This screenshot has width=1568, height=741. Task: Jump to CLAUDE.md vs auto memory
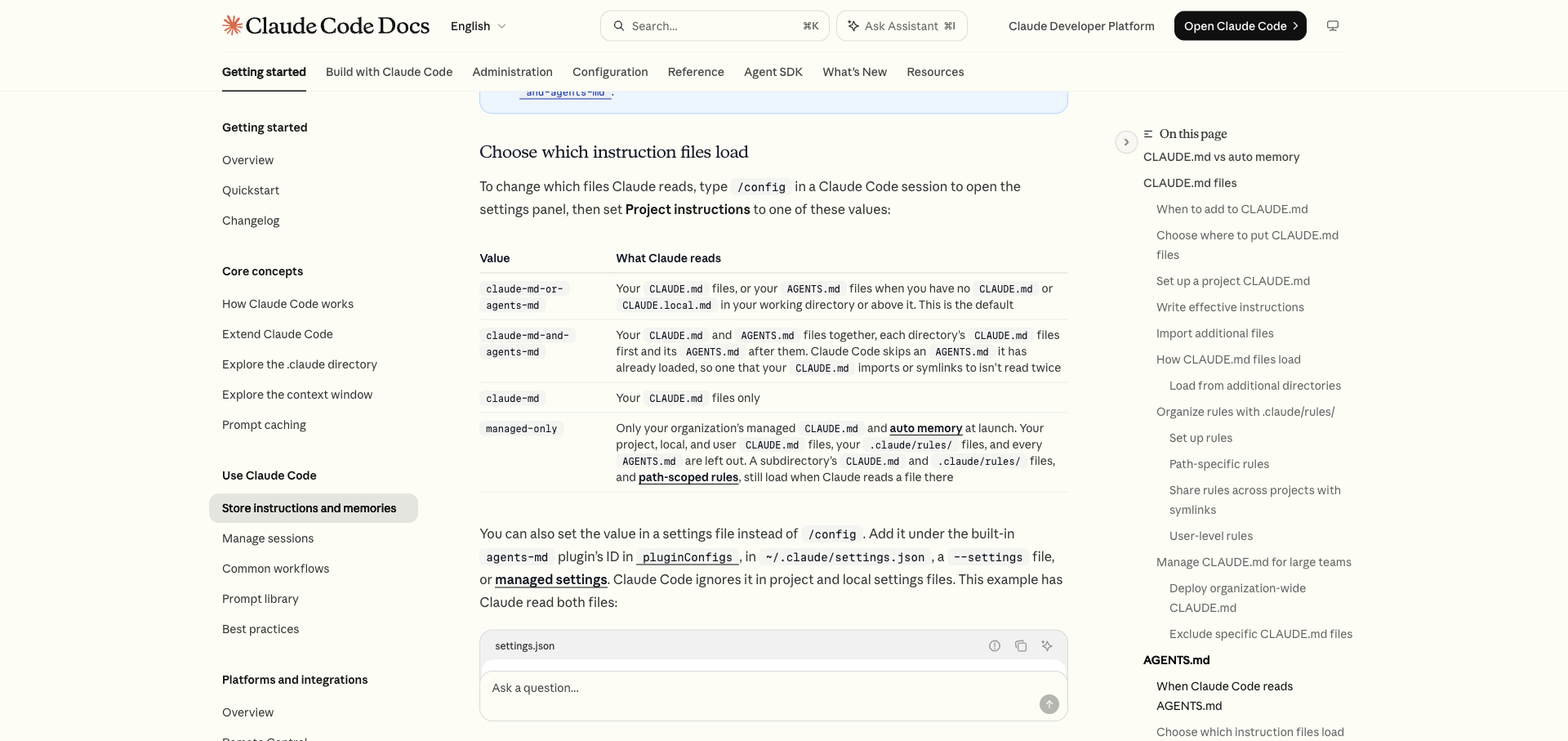click(1221, 157)
